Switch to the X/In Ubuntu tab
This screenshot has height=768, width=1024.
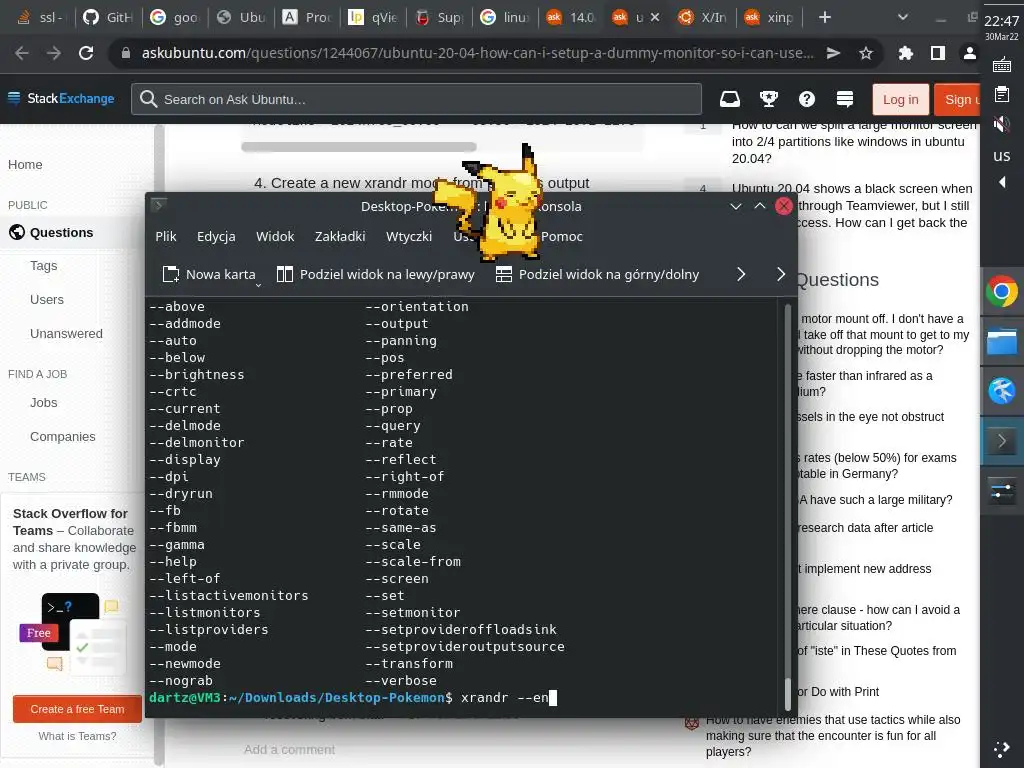pos(702,18)
